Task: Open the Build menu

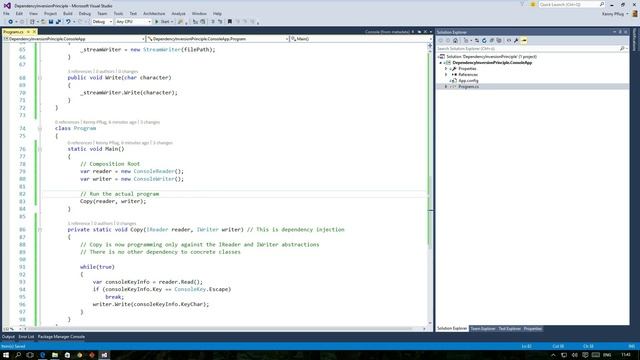Action: tap(68, 13)
